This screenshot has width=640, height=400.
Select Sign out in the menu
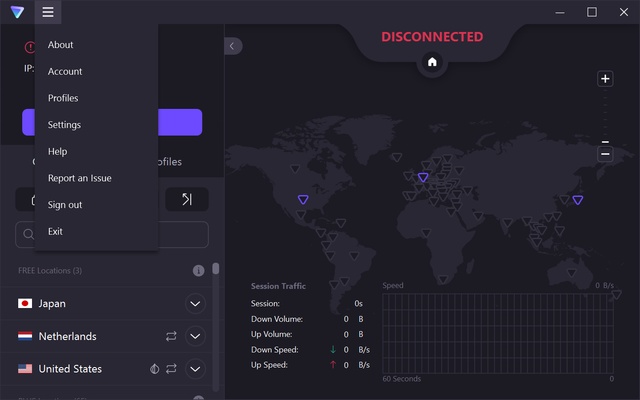click(x=65, y=205)
